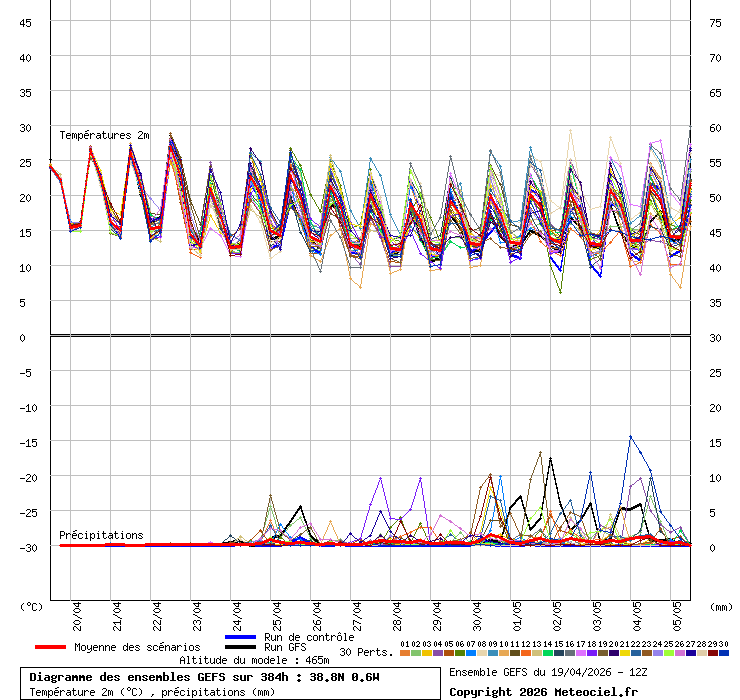Click the red line legend for Moyenne des scénarios

(50, 647)
